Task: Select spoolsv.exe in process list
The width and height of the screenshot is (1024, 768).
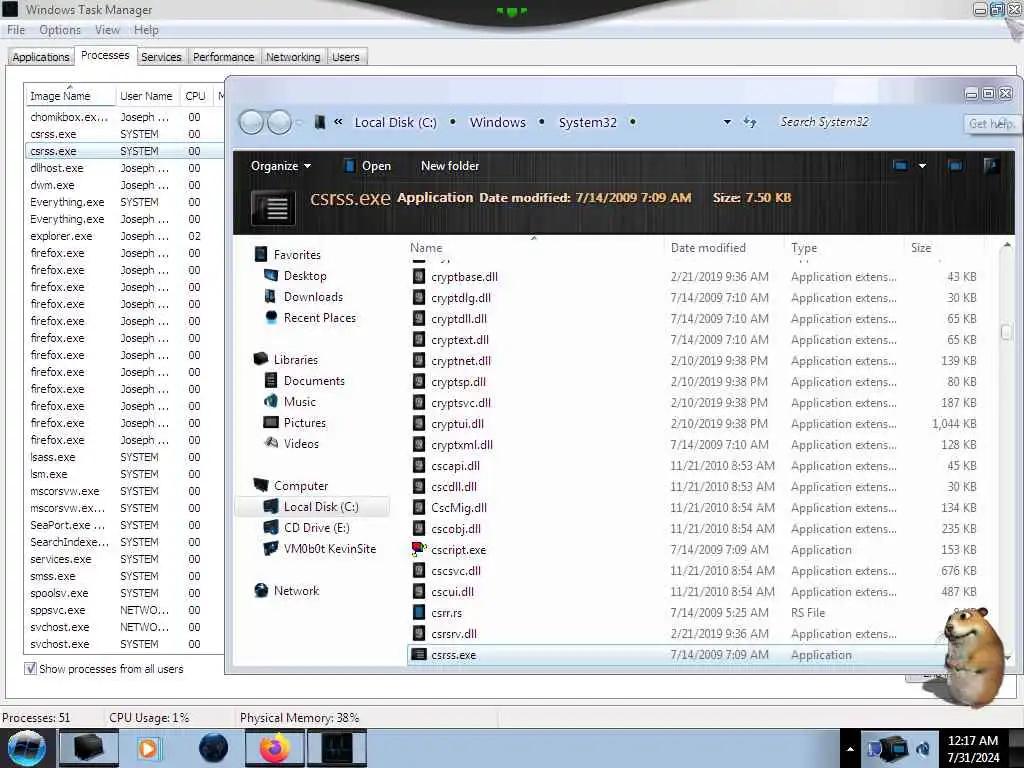Action: pos(124,593)
